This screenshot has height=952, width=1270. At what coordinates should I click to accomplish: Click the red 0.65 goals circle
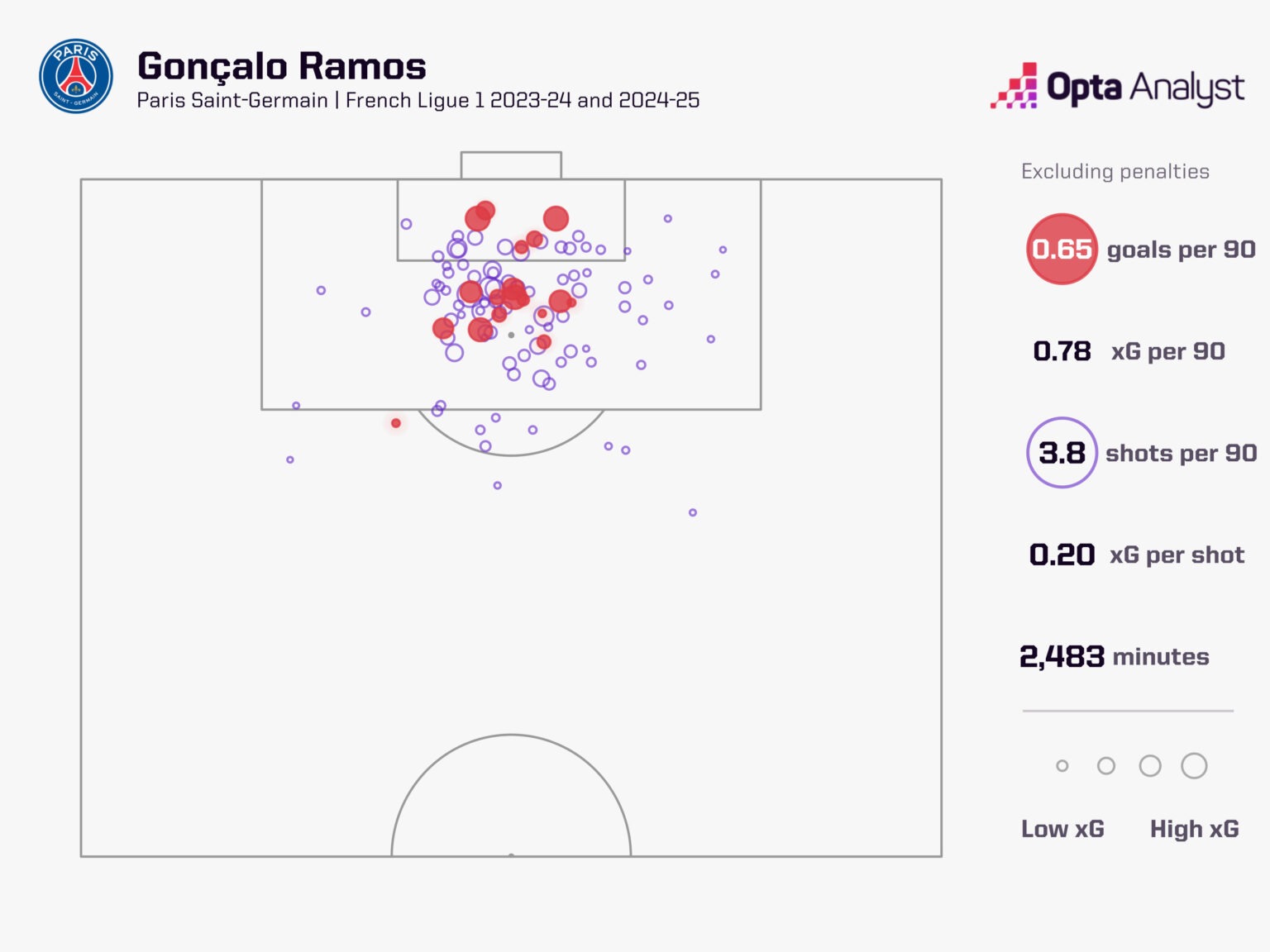pos(1062,249)
